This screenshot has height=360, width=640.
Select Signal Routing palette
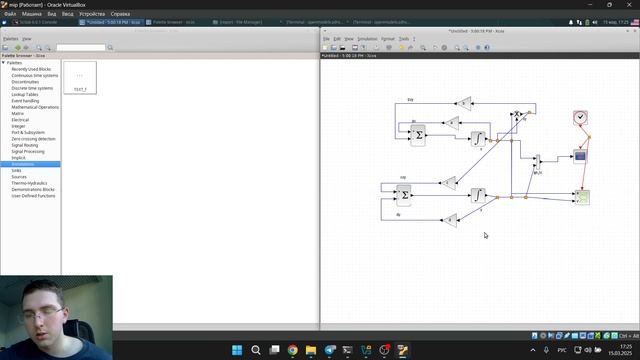[x=24, y=145]
